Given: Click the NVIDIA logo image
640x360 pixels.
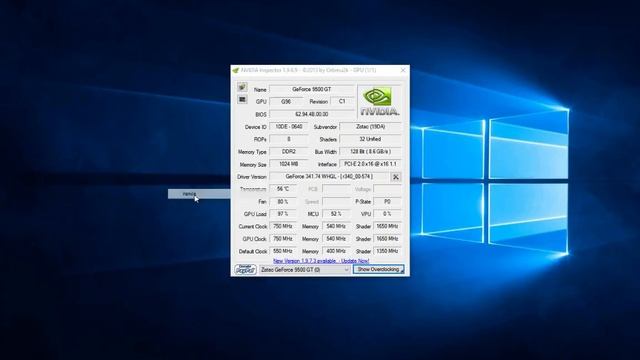Looking at the screenshot, I should point(380,102).
